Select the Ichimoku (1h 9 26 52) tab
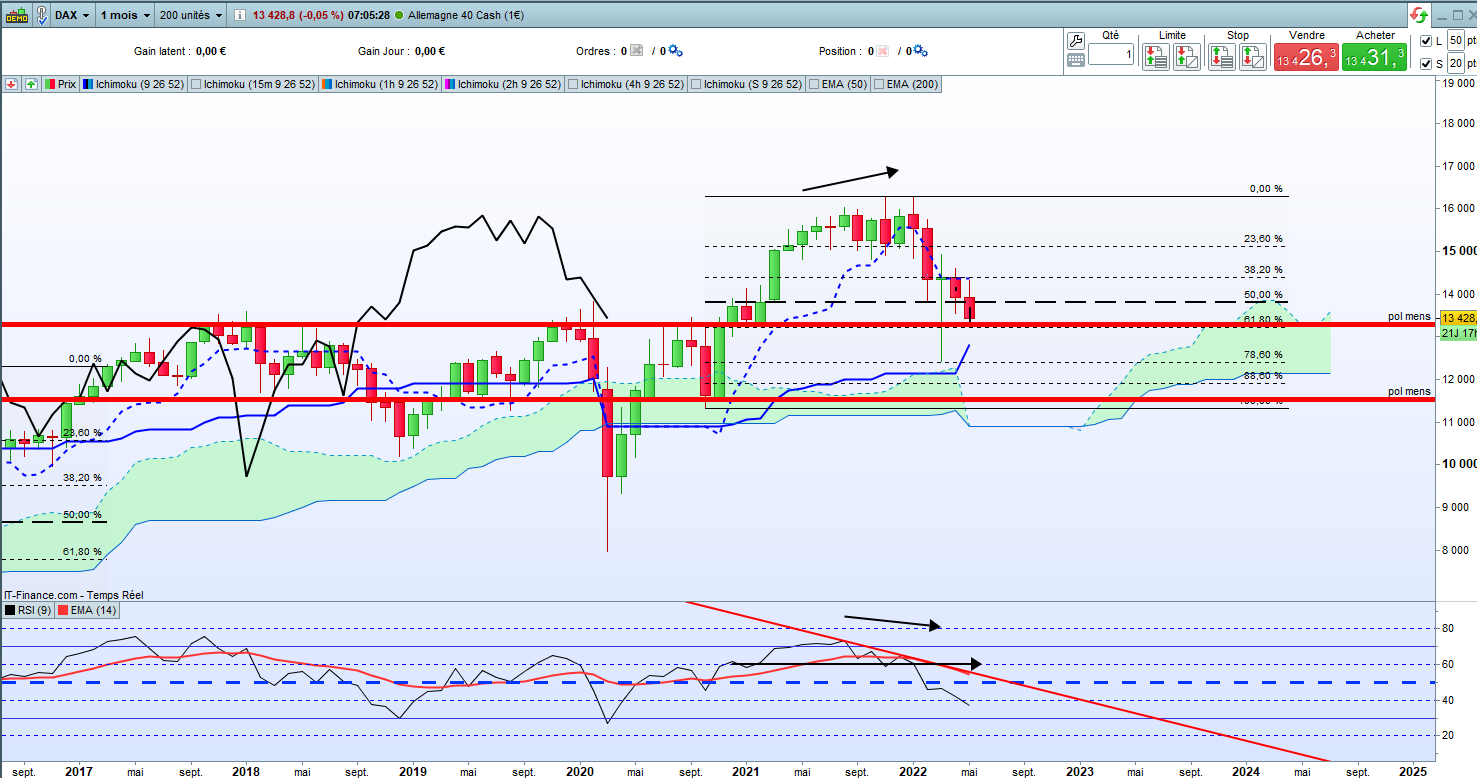This screenshot has height=778, width=1477. [x=381, y=85]
